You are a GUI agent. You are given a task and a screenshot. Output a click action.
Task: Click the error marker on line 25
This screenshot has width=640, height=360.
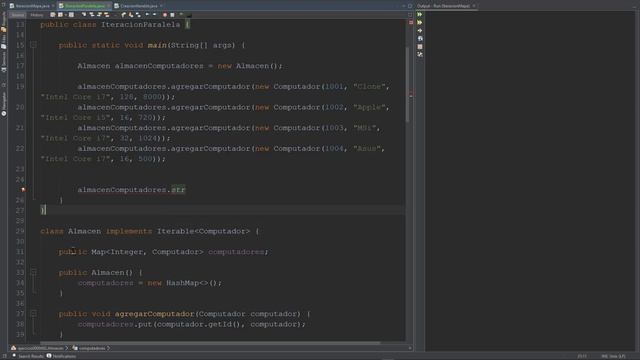tap(23, 190)
